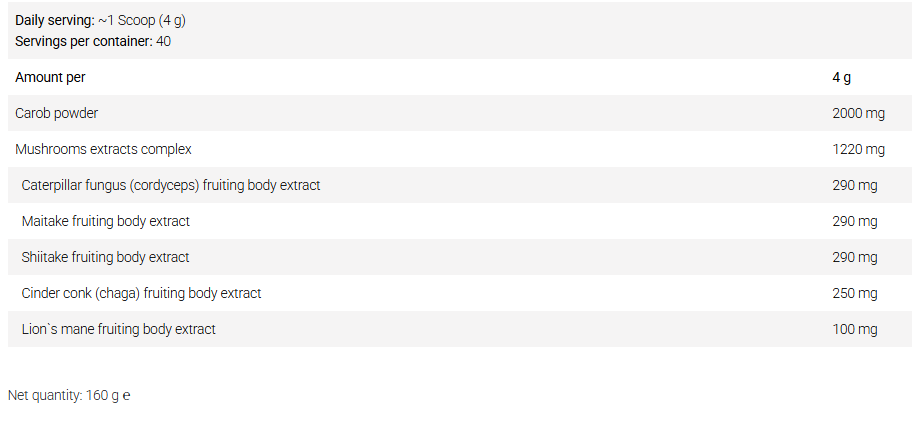Screen dimensions: 912x425
Task: Click the 290 mg value for Maitake
Action: pyautogui.click(x=854, y=221)
